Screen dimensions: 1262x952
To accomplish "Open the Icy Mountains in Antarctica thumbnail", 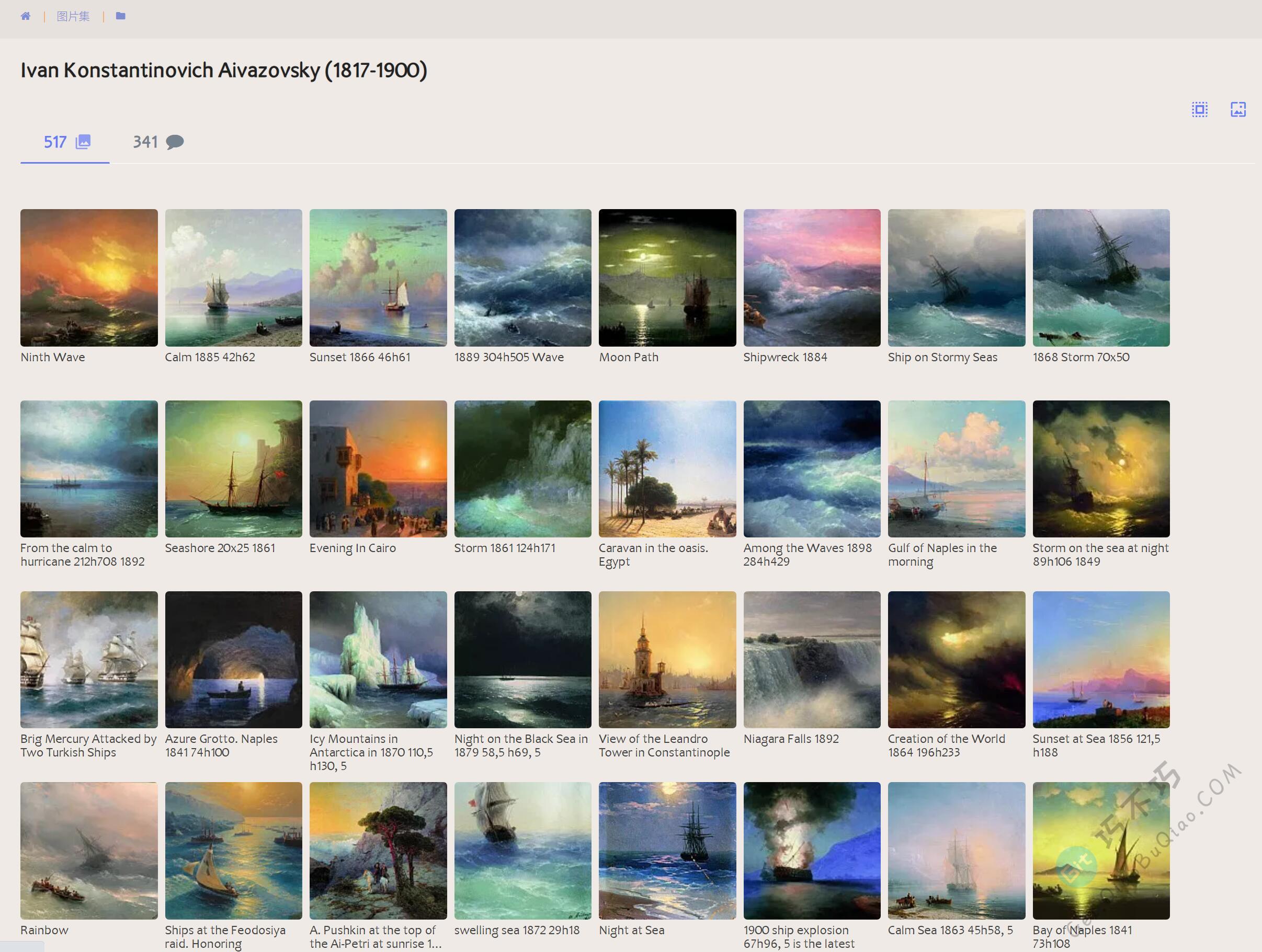I will [x=378, y=660].
